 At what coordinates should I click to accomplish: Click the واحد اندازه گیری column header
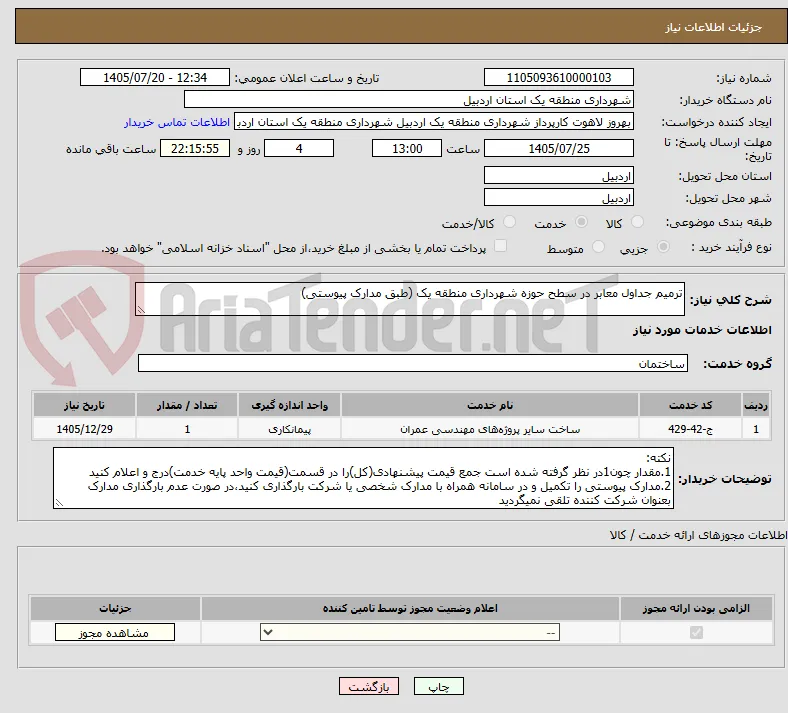pyautogui.click(x=289, y=405)
